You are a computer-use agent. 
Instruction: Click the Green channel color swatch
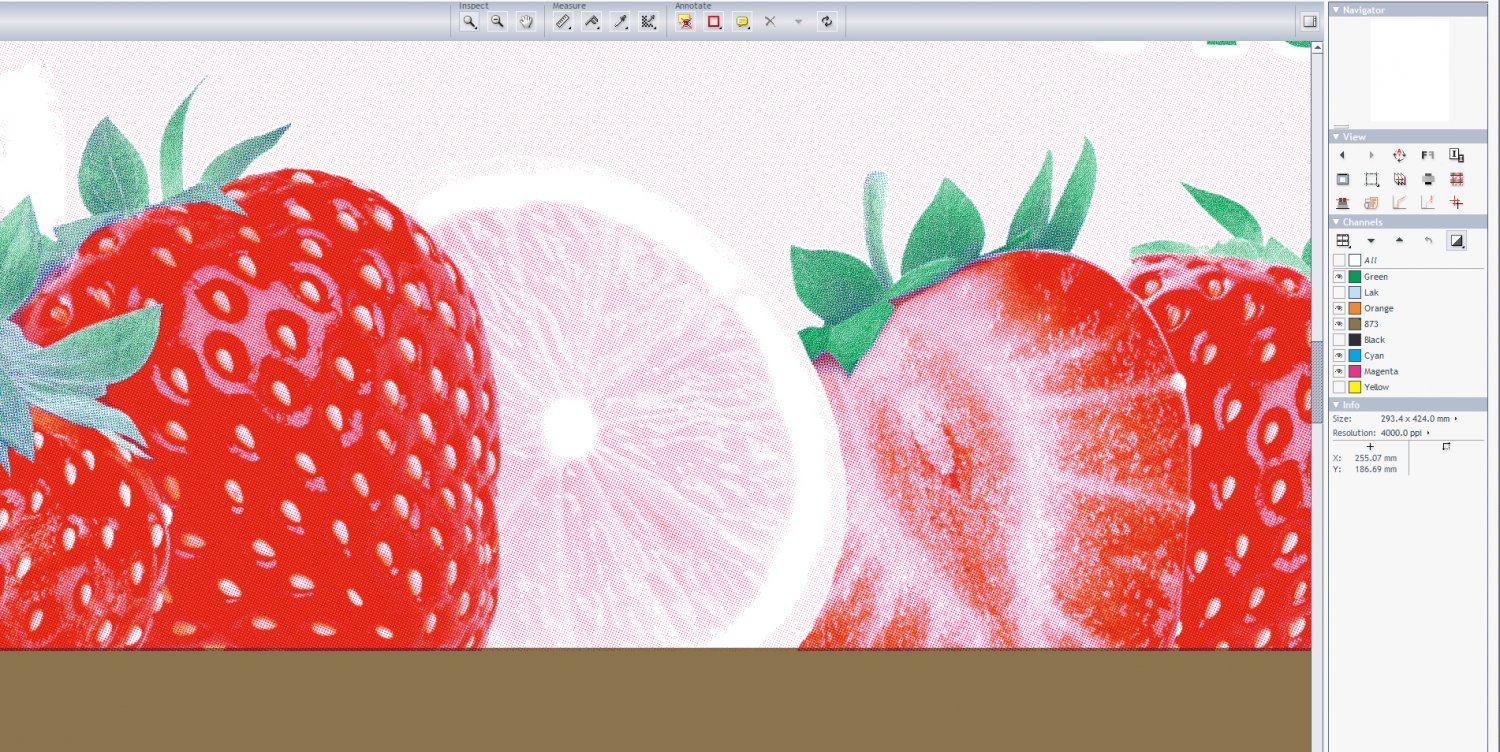[x=1355, y=277]
